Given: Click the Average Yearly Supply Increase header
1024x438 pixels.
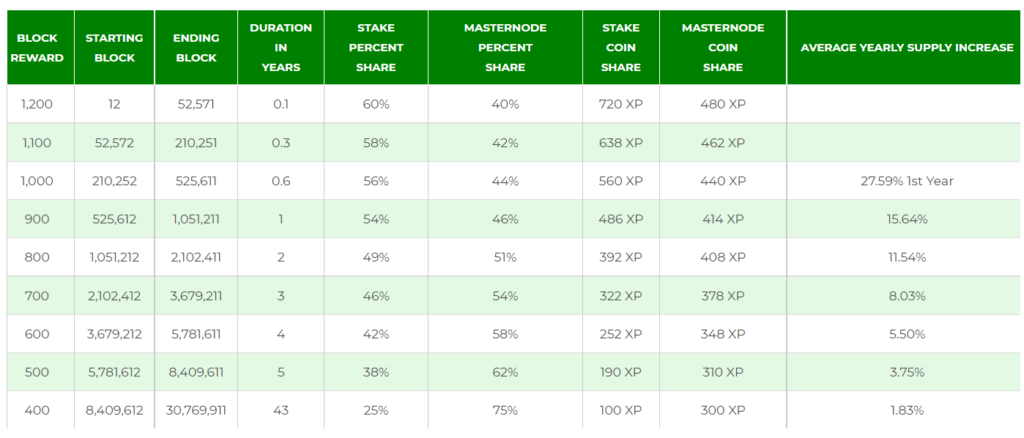Looking at the screenshot, I should tap(907, 48).
